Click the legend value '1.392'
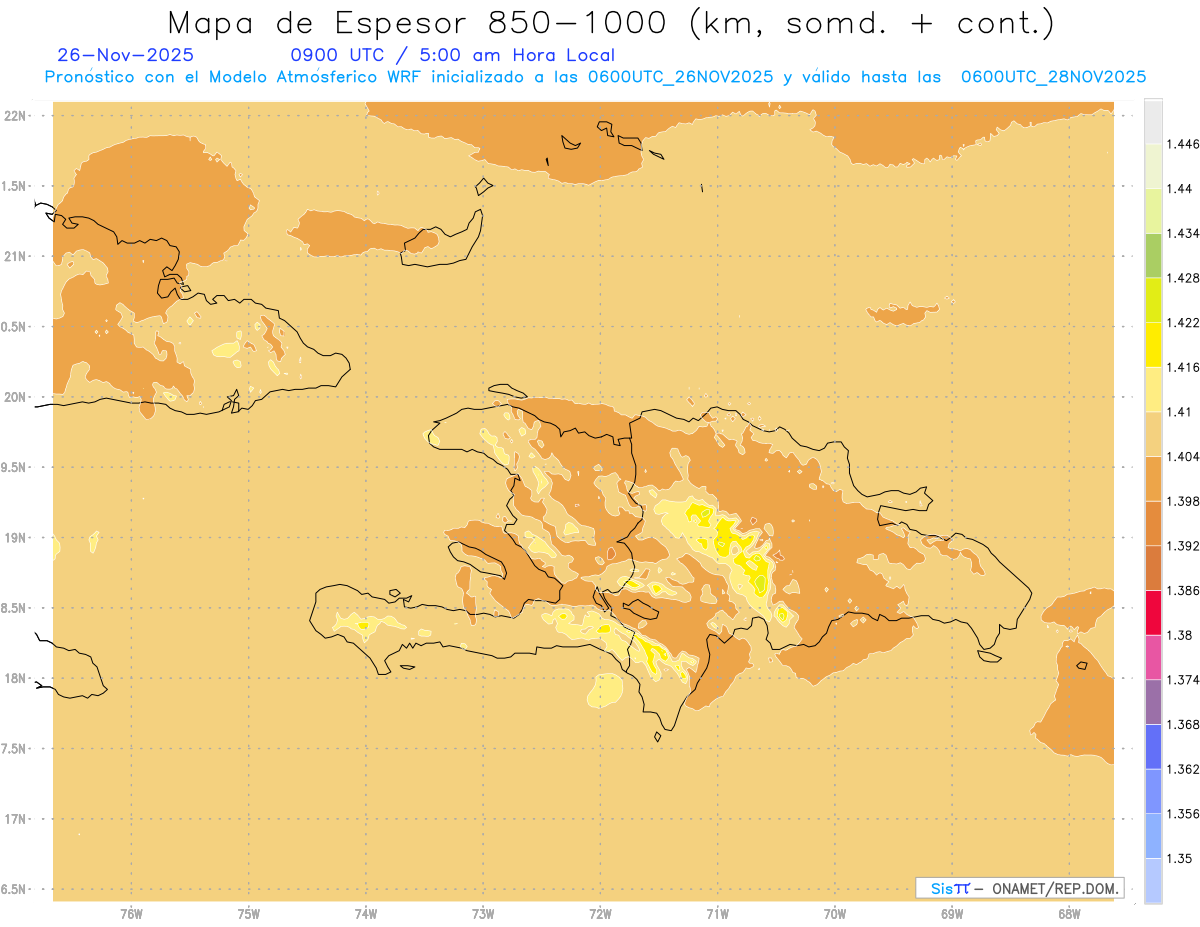The width and height of the screenshot is (1200, 927). click(x=1183, y=546)
